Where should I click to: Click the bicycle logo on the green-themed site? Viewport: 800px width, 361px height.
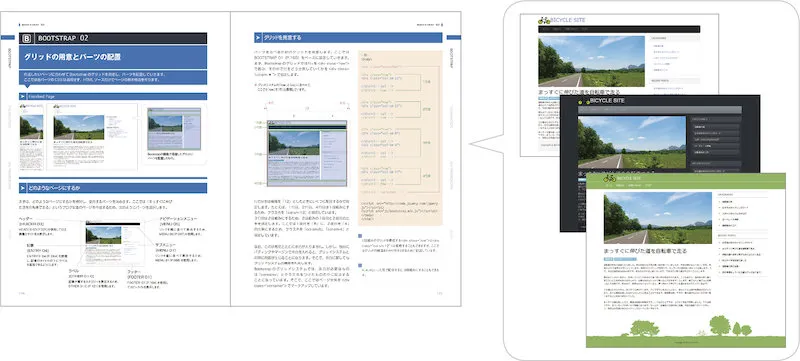[609, 178]
